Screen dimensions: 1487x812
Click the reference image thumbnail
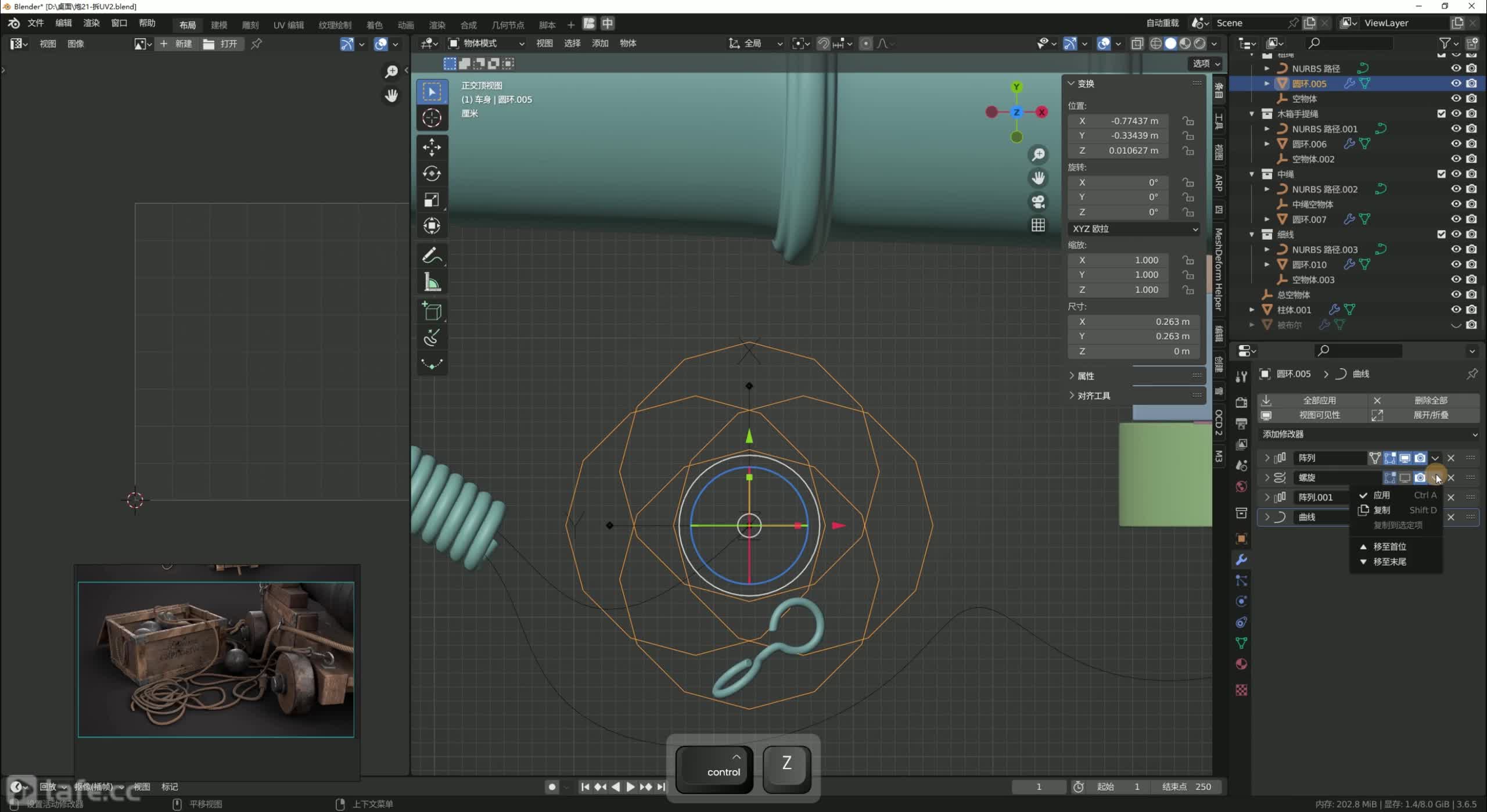click(x=216, y=660)
